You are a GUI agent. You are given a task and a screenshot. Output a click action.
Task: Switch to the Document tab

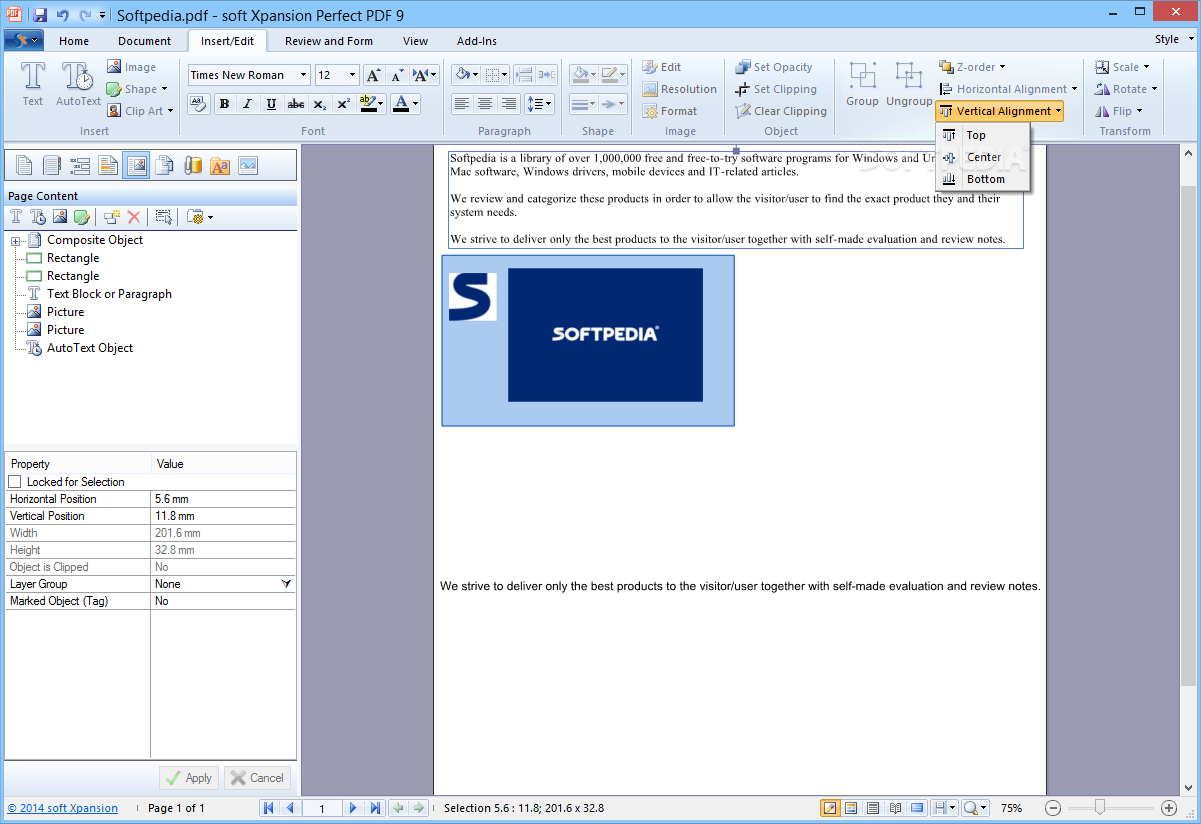[x=144, y=41]
